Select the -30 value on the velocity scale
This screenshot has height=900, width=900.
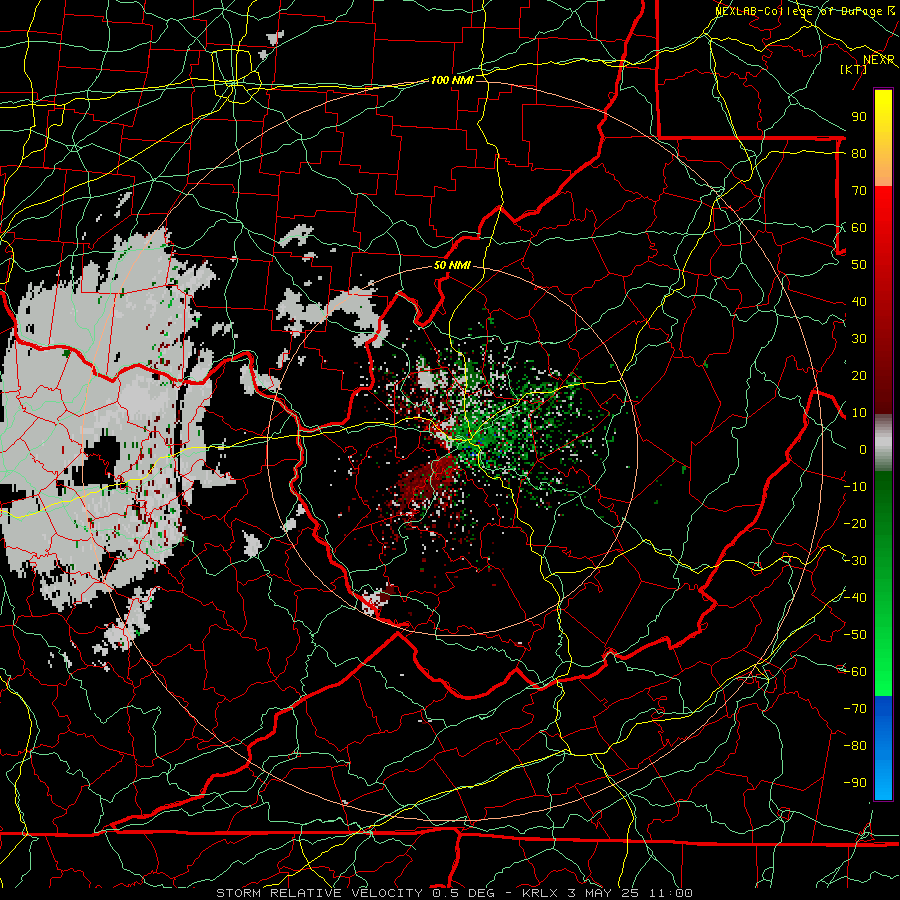point(856,561)
